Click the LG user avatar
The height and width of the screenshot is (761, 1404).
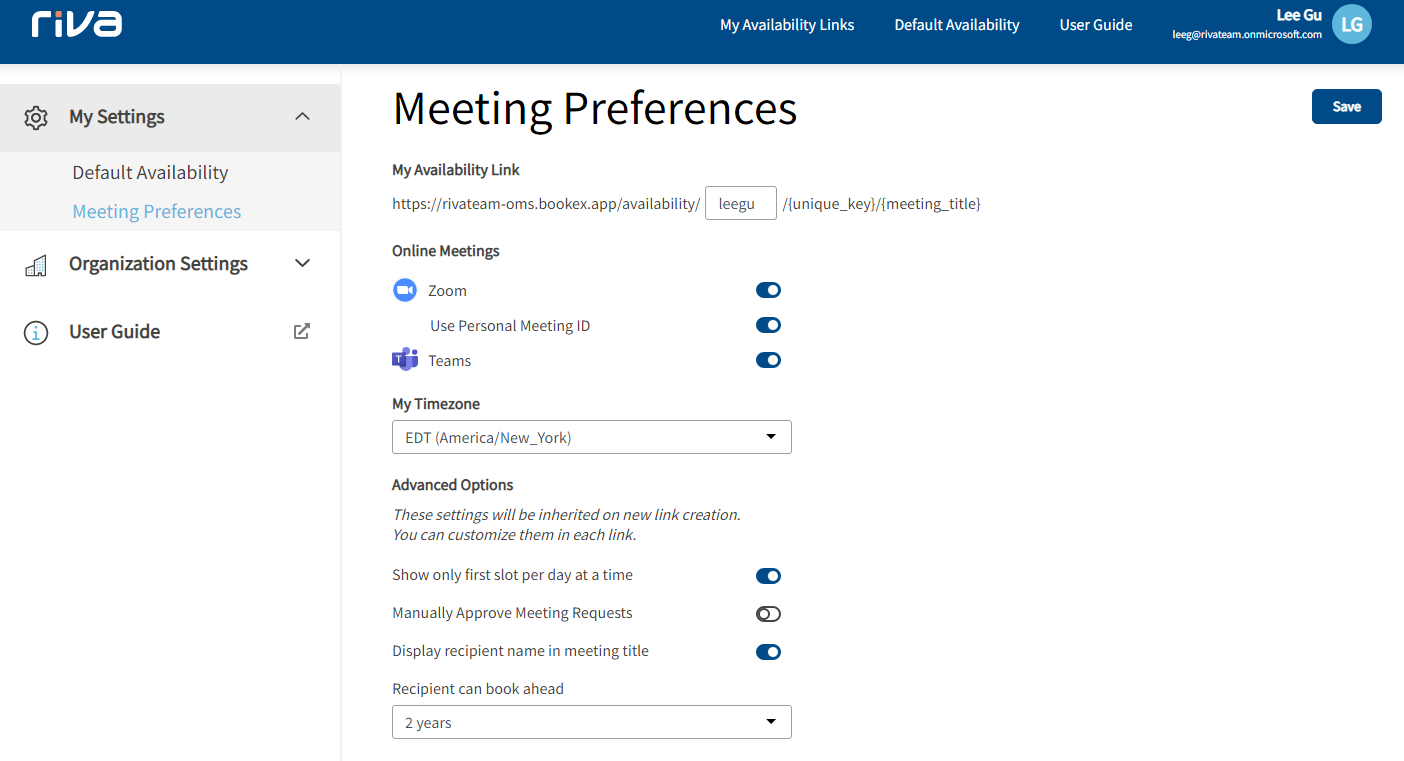[x=1352, y=25]
